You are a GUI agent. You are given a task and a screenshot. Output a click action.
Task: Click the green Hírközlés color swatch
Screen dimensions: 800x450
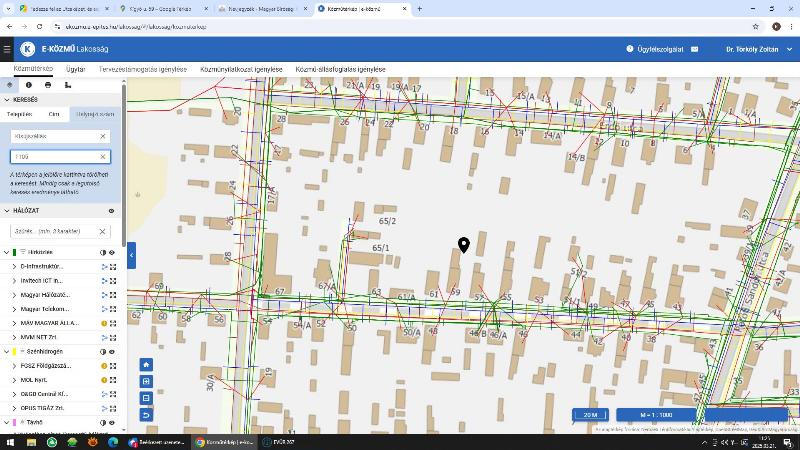click(x=14, y=253)
